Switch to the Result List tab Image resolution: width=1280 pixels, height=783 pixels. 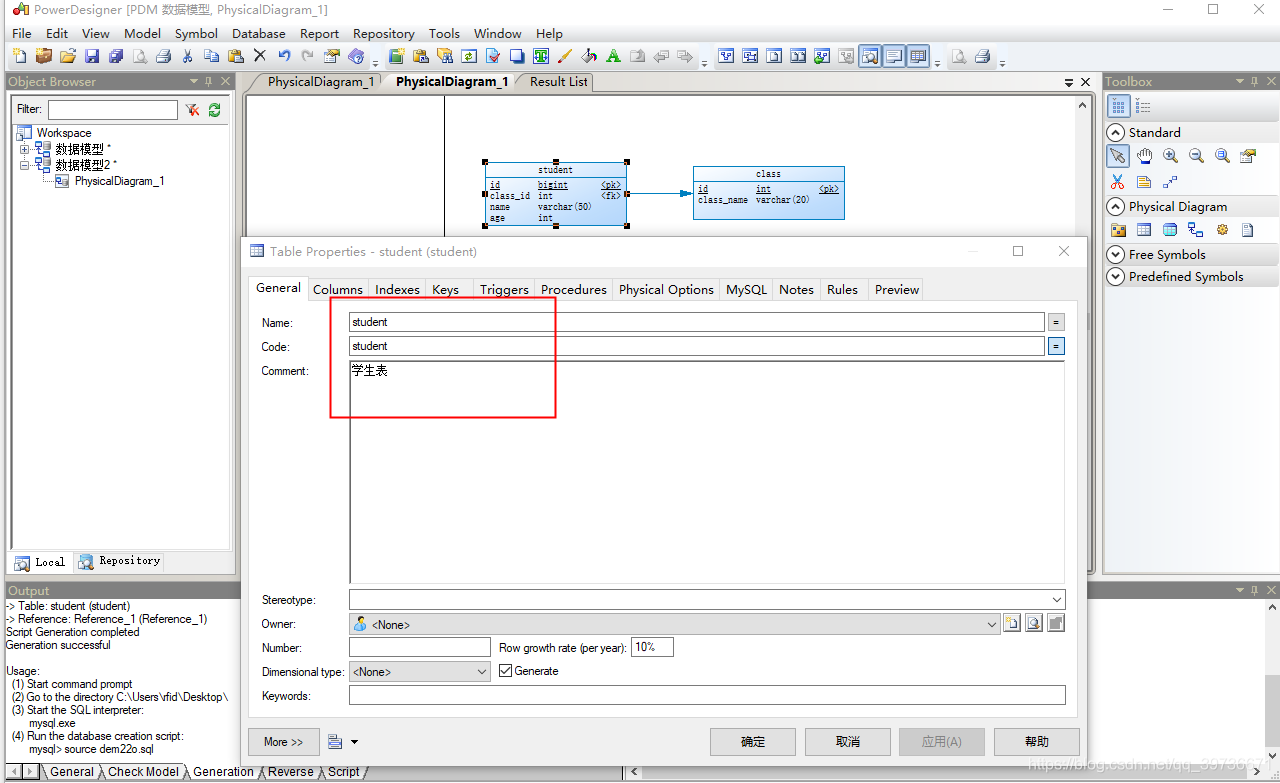pyautogui.click(x=558, y=82)
